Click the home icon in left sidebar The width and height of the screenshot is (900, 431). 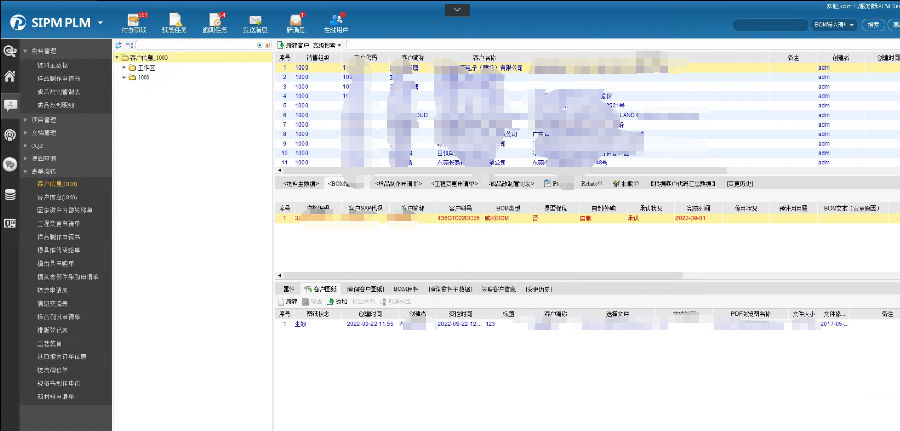[x=10, y=76]
